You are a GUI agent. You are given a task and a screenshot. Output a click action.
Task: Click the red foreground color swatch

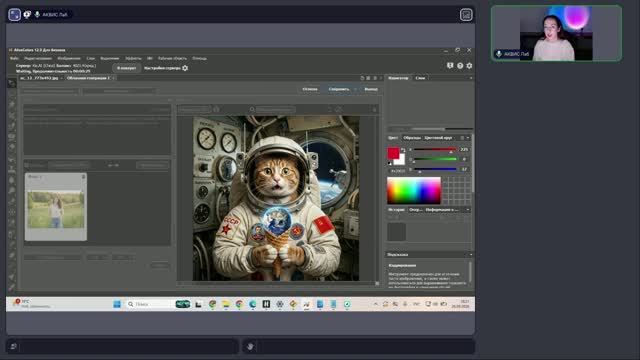393,153
